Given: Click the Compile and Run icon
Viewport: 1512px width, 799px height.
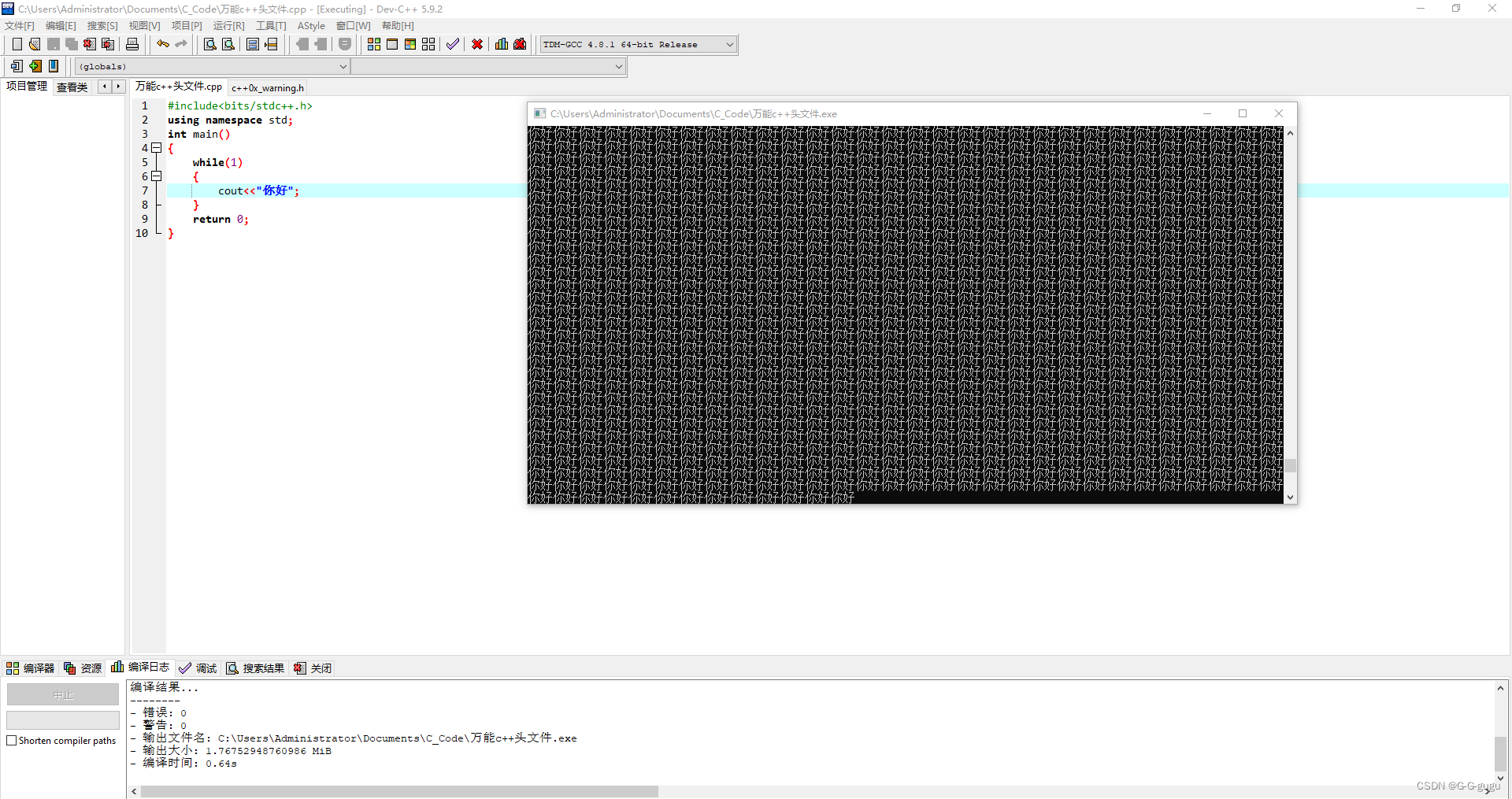Looking at the screenshot, I should [x=410, y=44].
